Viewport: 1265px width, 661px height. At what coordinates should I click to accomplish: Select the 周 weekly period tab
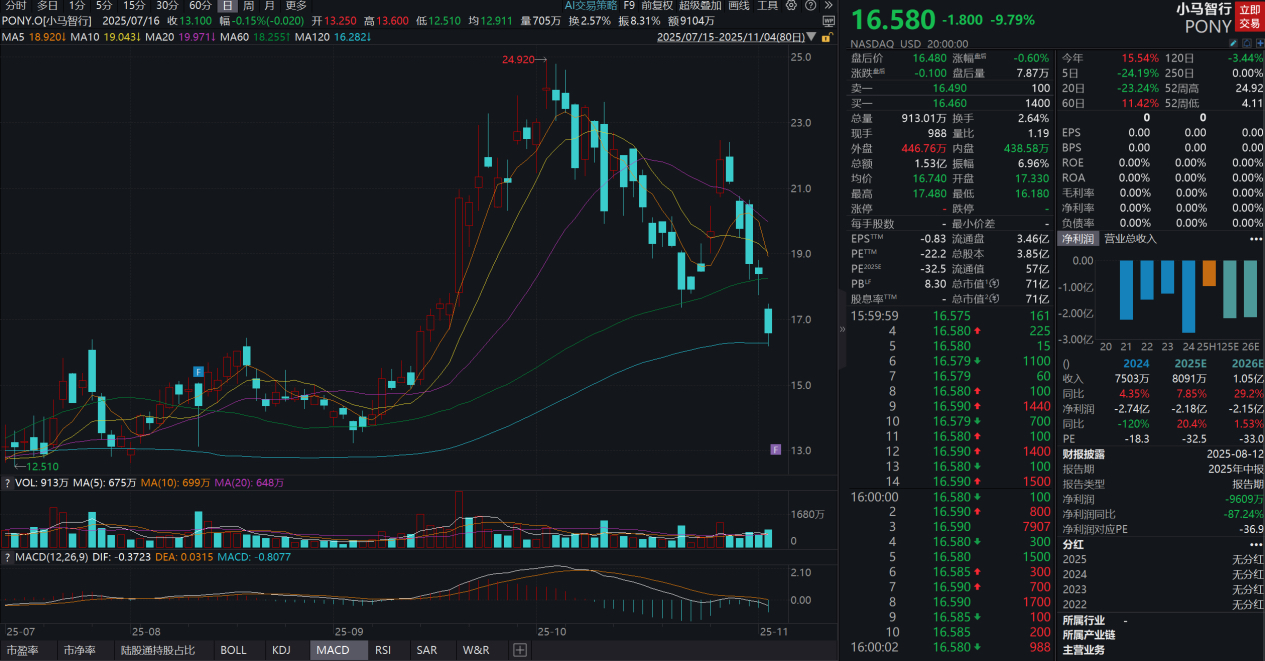tap(248, 5)
